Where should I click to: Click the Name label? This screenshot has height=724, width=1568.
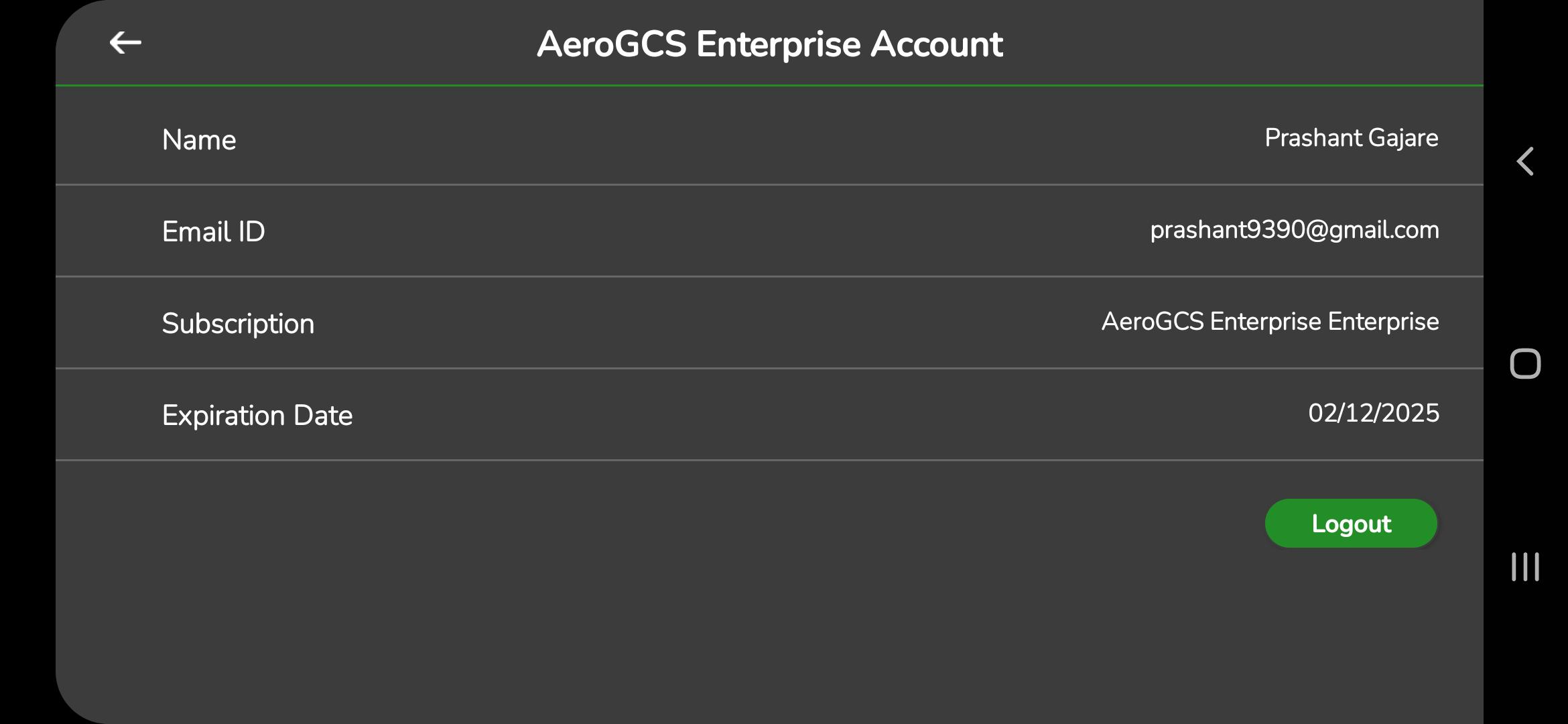coord(199,140)
